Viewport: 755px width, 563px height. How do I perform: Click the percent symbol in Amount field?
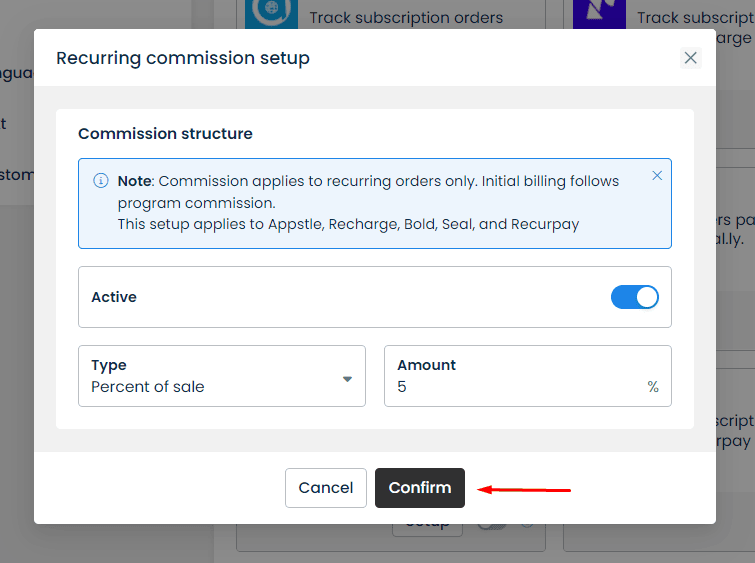[653, 387]
